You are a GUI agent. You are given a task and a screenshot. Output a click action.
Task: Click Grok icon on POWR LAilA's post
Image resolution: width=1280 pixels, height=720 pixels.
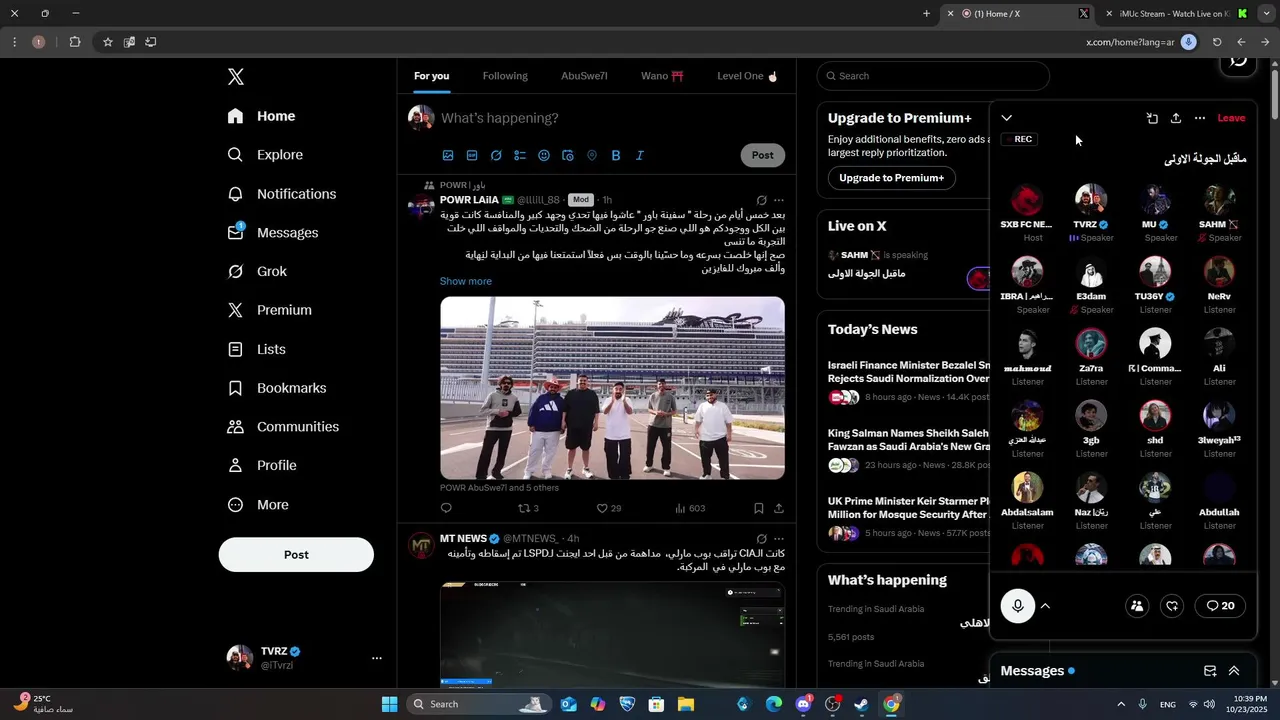761,200
